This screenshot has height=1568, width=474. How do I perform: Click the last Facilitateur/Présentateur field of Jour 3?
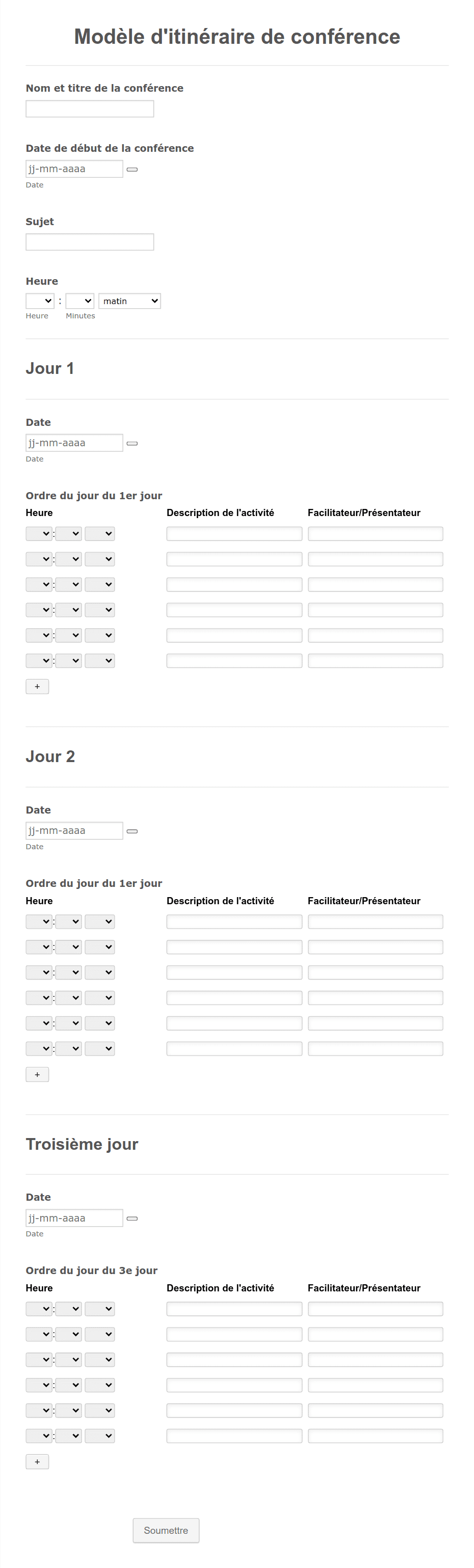tap(375, 1436)
